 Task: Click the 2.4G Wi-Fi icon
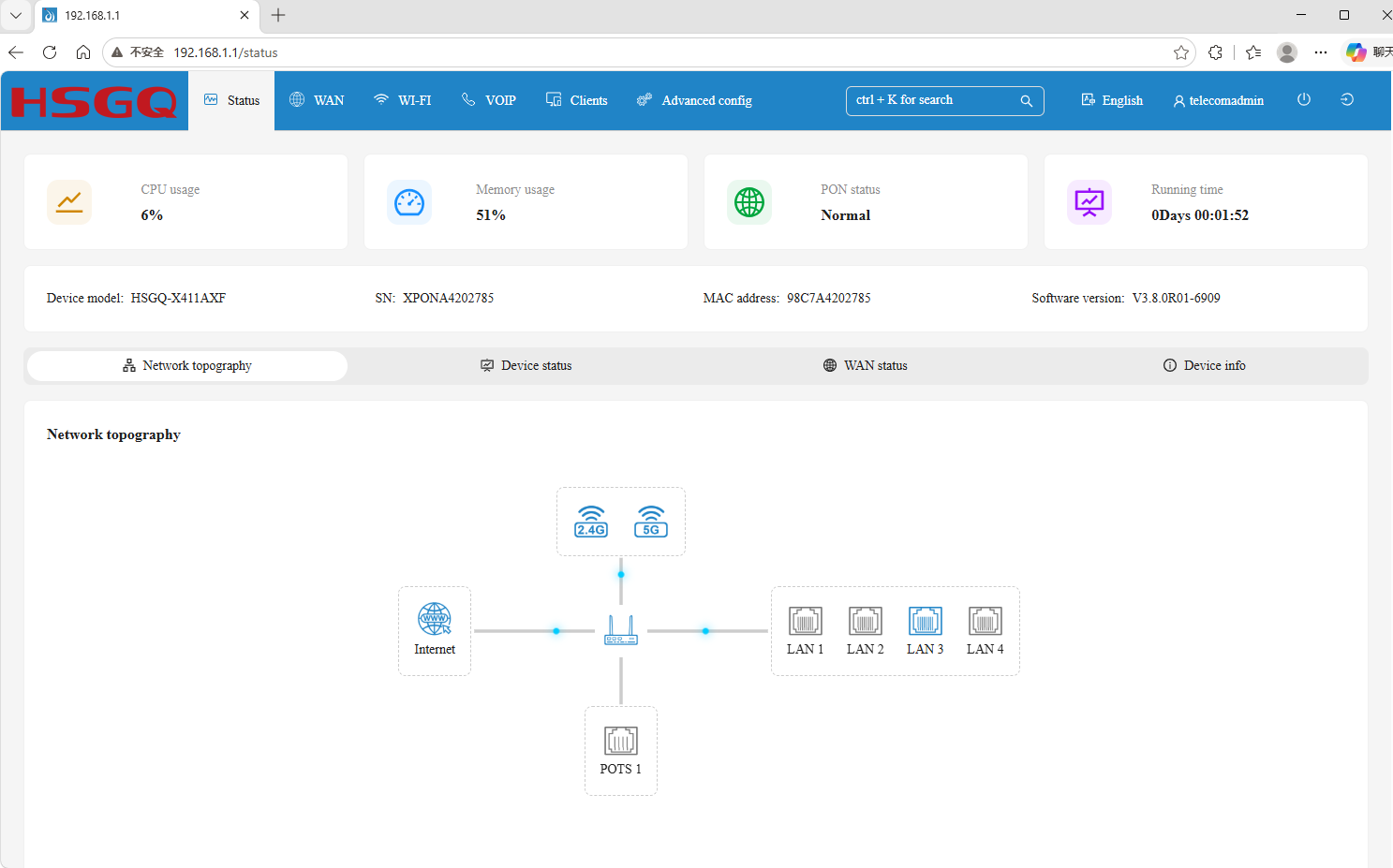[x=591, y=522]
